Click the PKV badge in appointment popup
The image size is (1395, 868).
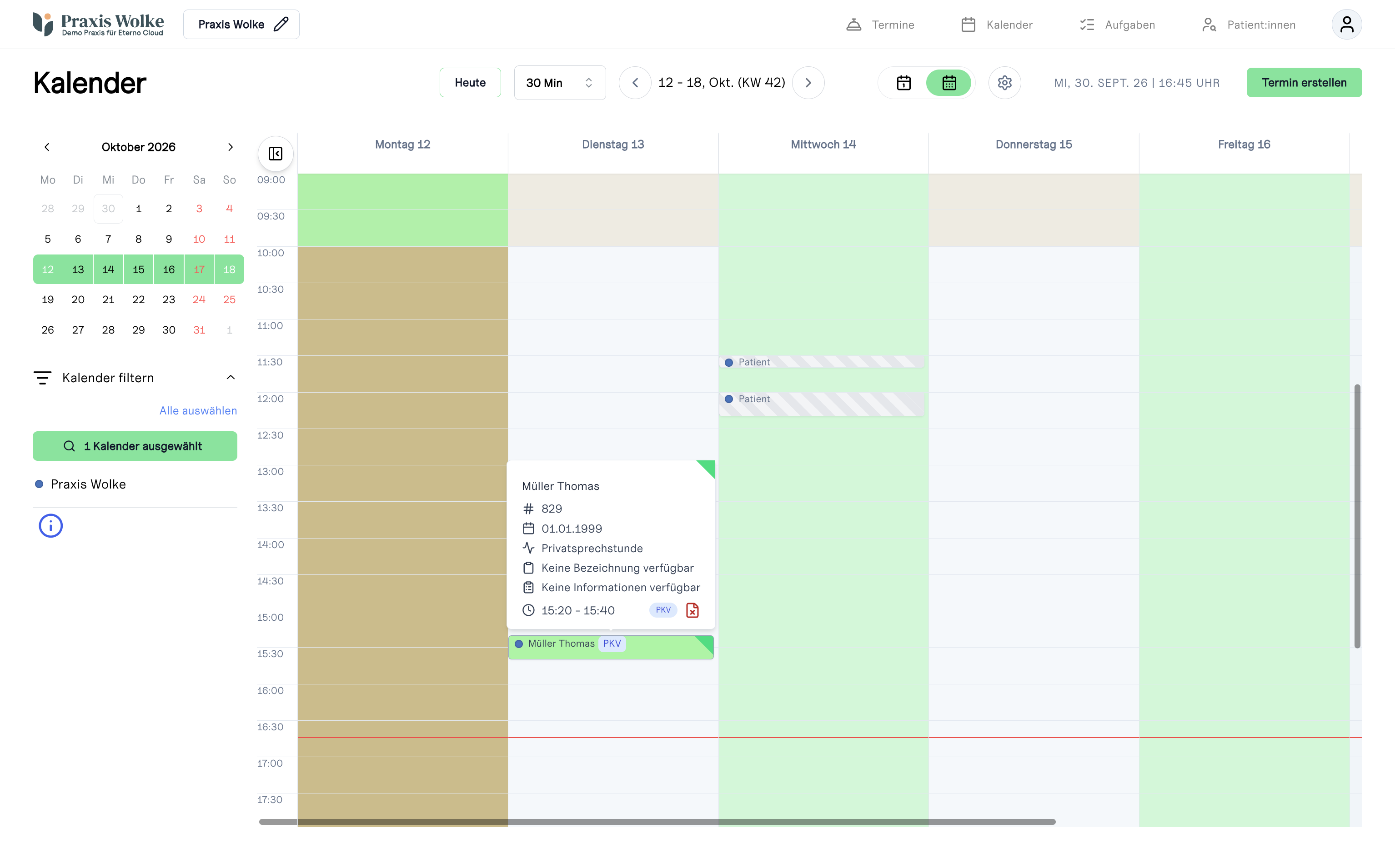(x=663, y=610)
